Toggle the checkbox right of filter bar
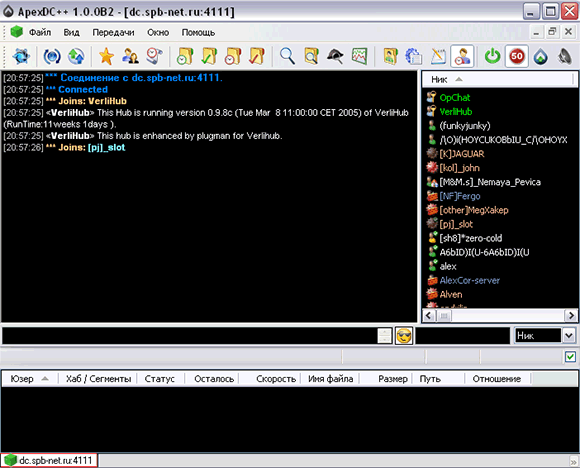The width and height of the screenshot is (580, 468). tap(570, 357)
